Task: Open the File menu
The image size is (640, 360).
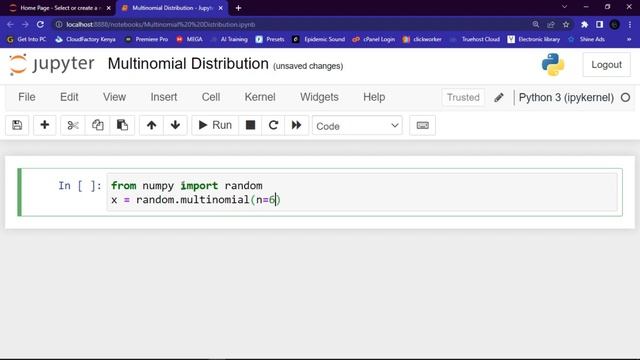Action: click(x=27, y=97)
